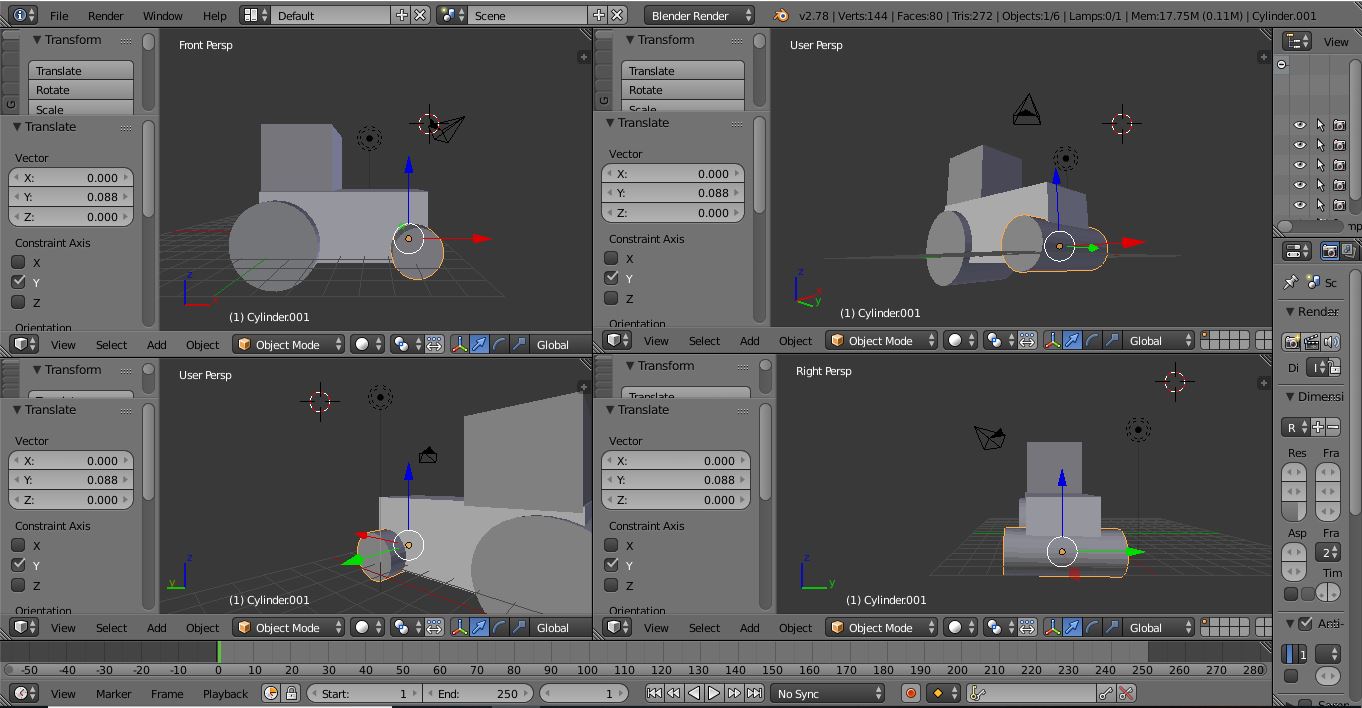Viewport: 1362px width, 708px height.
Task: Open the Blender Render engine dropdown
Action: pyautogui.click(x=699, y=15)
